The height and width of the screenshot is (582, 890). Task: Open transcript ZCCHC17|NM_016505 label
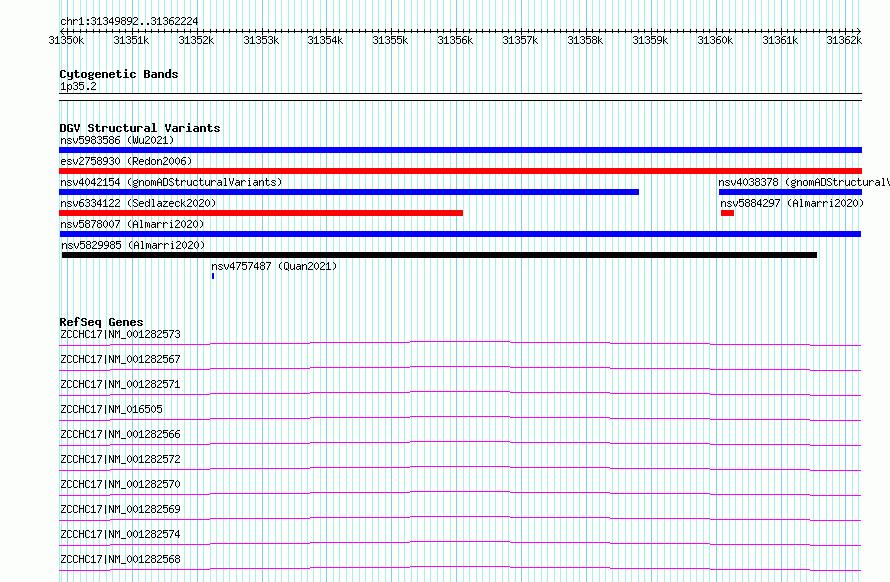tap(111, 409)
